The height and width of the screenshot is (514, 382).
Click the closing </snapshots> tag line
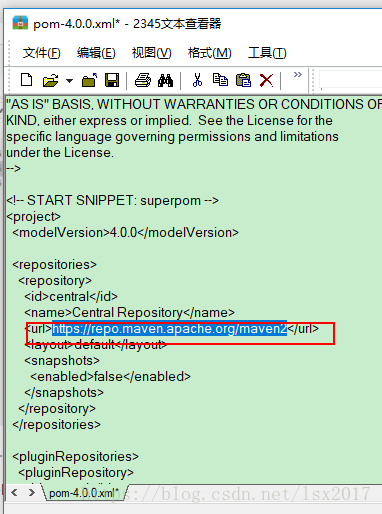pyautogui.click(x=64, y=392)
